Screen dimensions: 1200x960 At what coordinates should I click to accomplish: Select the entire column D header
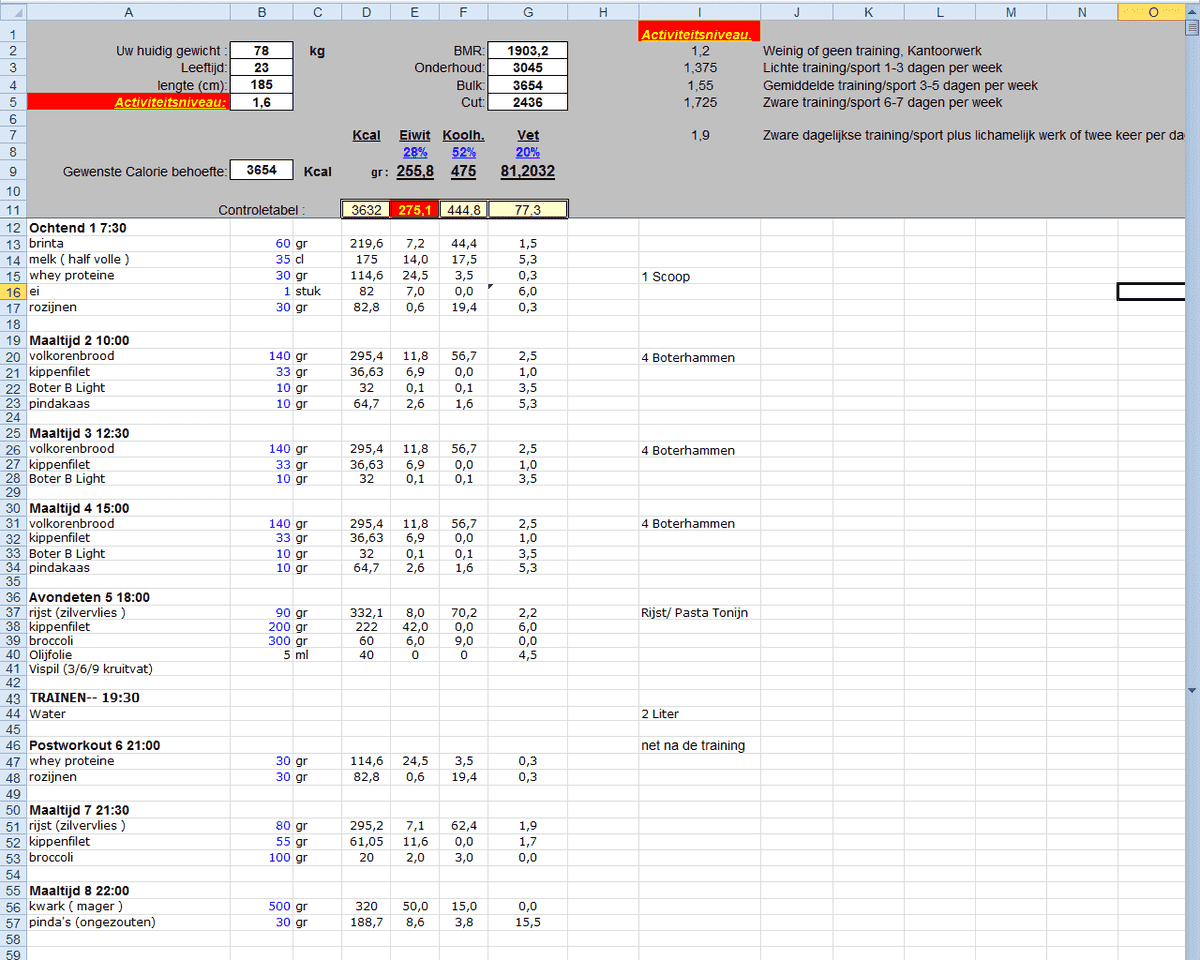tap(366, 12)
